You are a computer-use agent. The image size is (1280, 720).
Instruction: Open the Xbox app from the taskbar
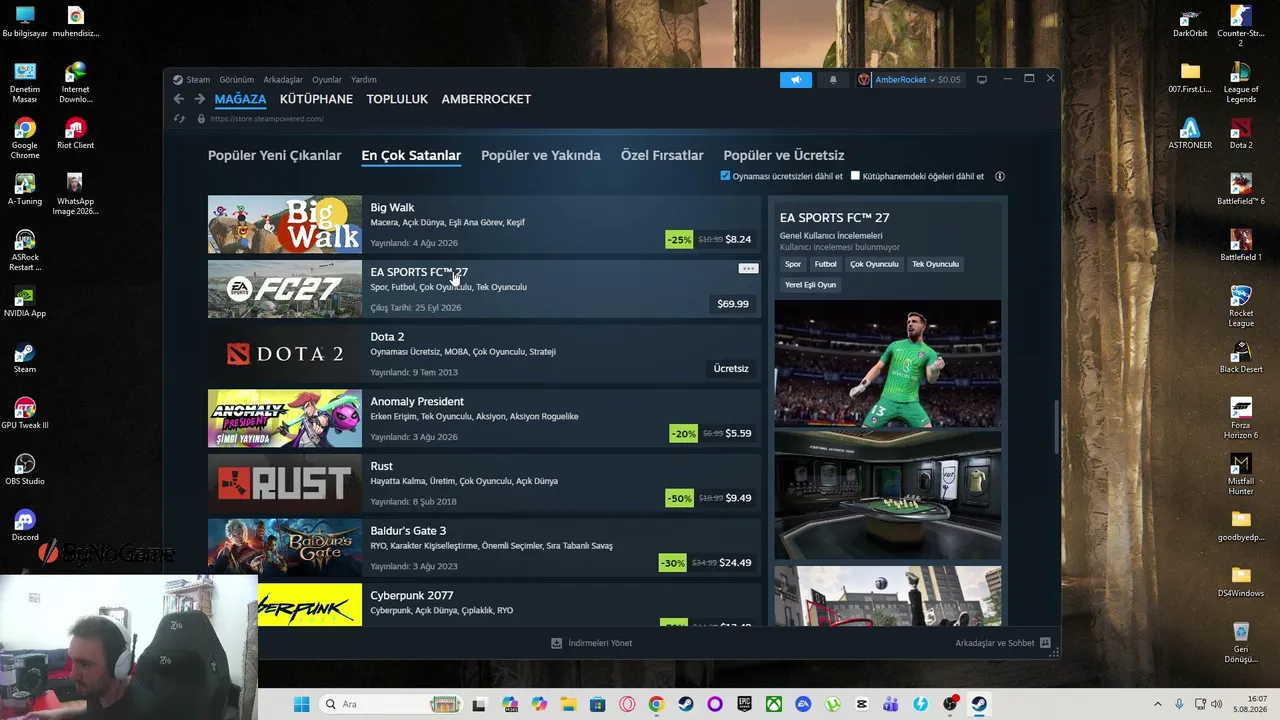(x=774, y=705)
